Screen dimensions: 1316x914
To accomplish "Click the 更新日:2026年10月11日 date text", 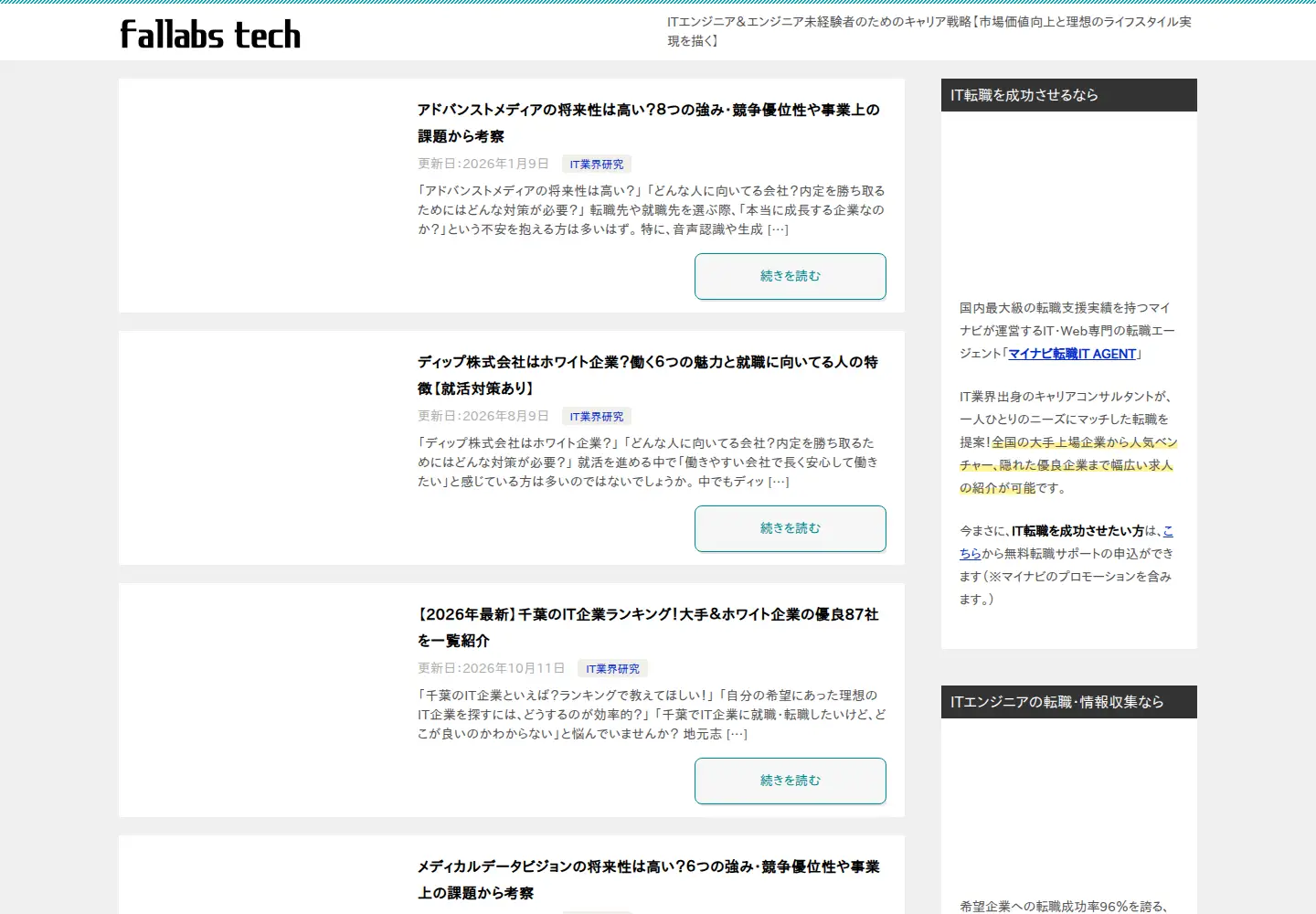I will (492, 668).
